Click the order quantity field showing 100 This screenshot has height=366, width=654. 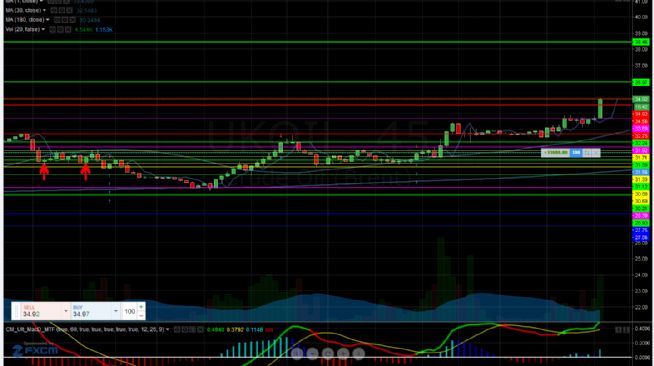[x=130, y=311]
